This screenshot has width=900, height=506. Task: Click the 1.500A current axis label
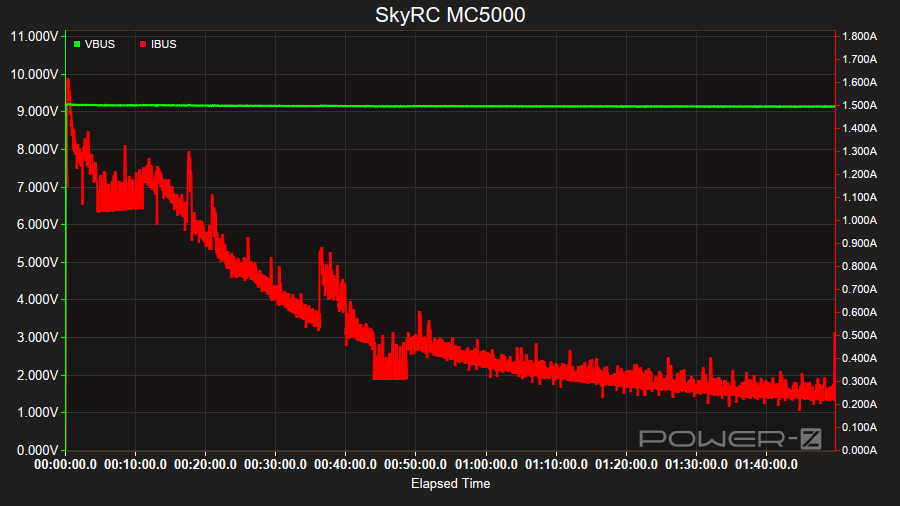click(859, 106)
